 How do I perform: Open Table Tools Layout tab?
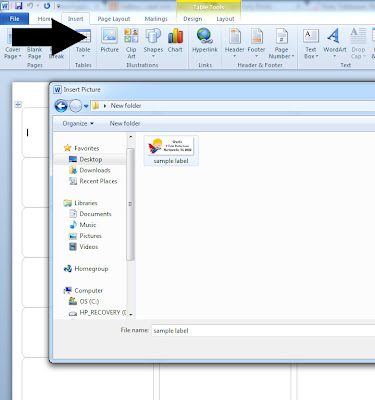(225, 19)
